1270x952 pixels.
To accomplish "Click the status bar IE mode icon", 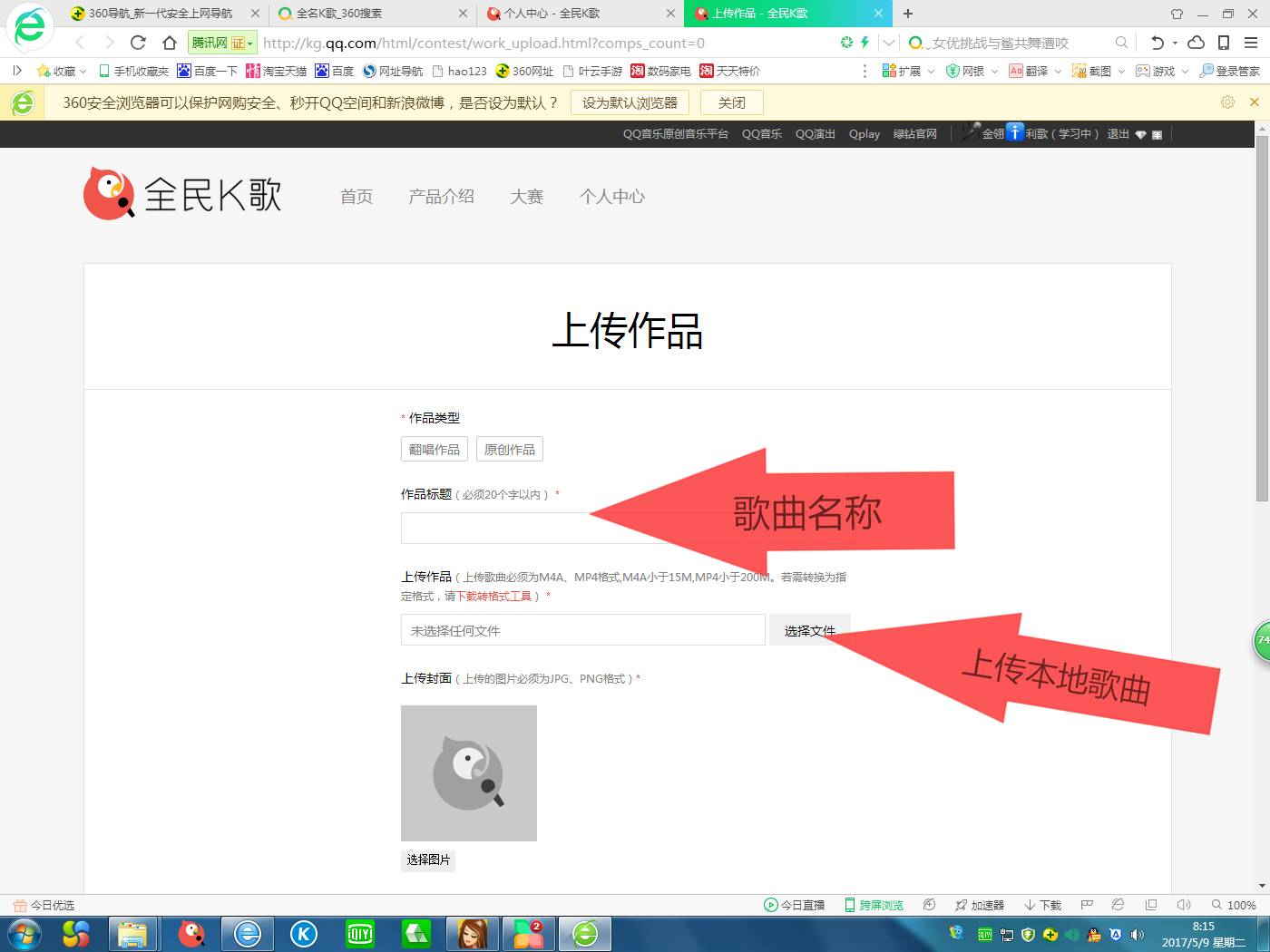I will pyautogui.click(x=1119, y=905).
